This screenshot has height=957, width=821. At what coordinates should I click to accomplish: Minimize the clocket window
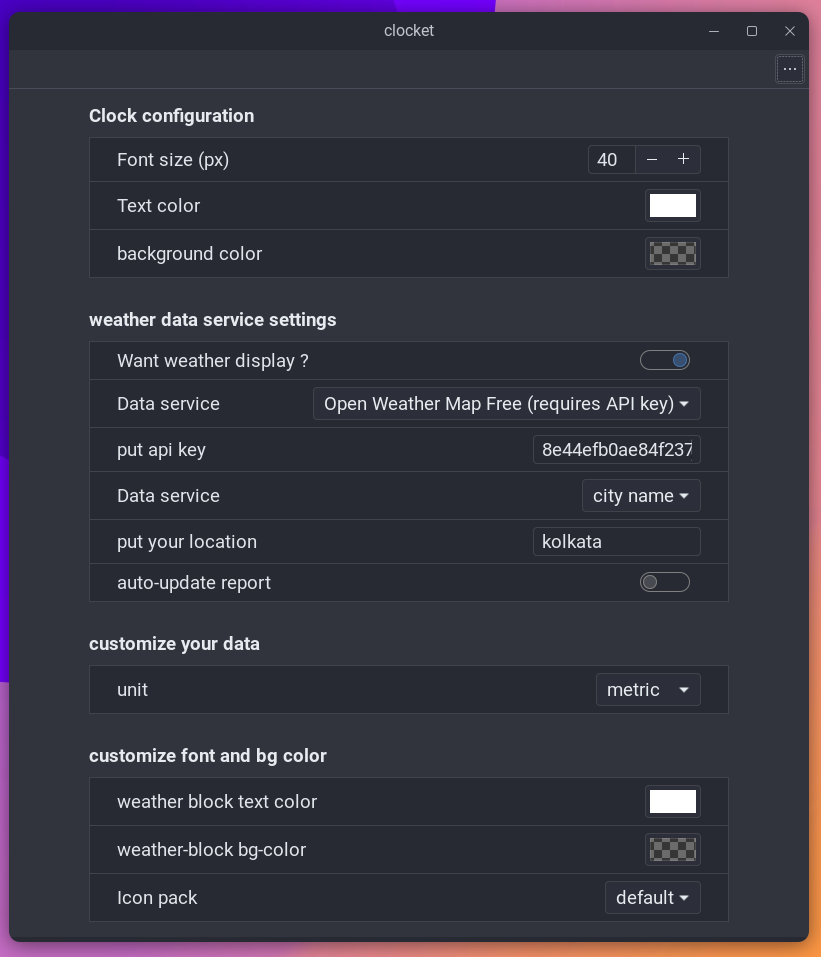pyautogui.click(x=714, y=31)
